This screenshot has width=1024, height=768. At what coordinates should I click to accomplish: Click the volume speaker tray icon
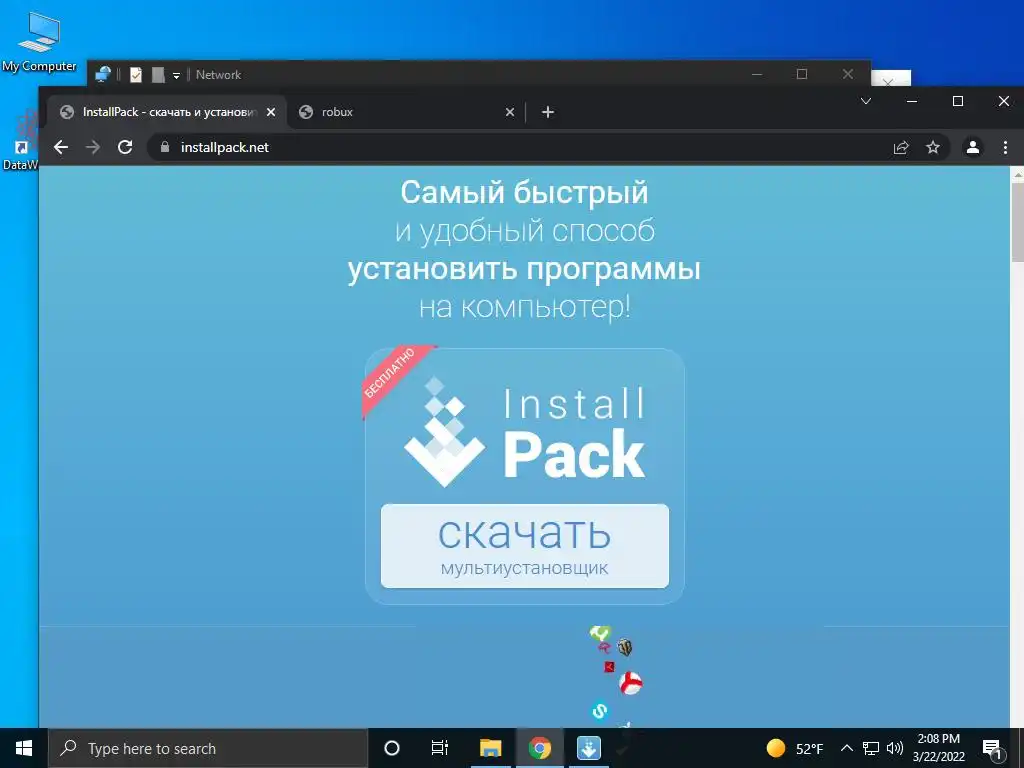[x=895, y=748]
